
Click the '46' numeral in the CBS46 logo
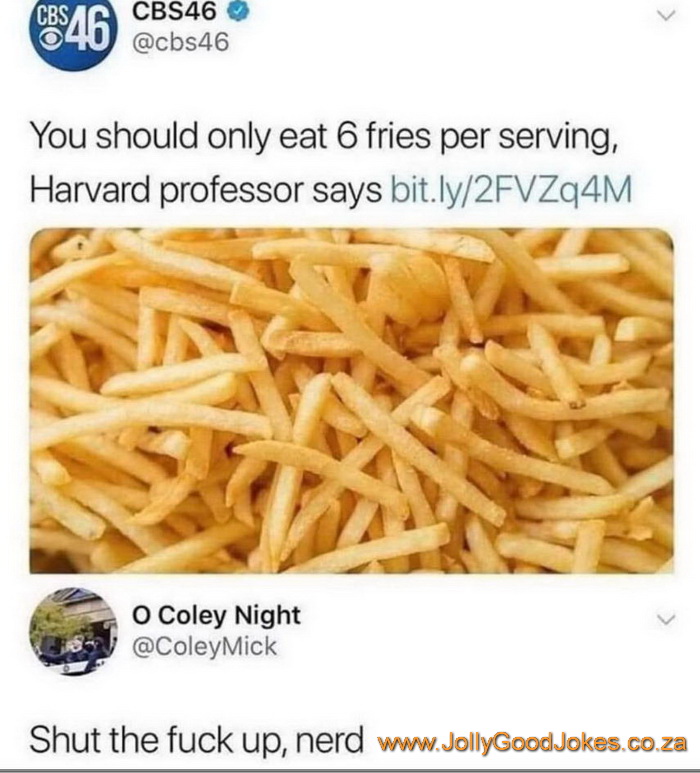pos(89,32)
